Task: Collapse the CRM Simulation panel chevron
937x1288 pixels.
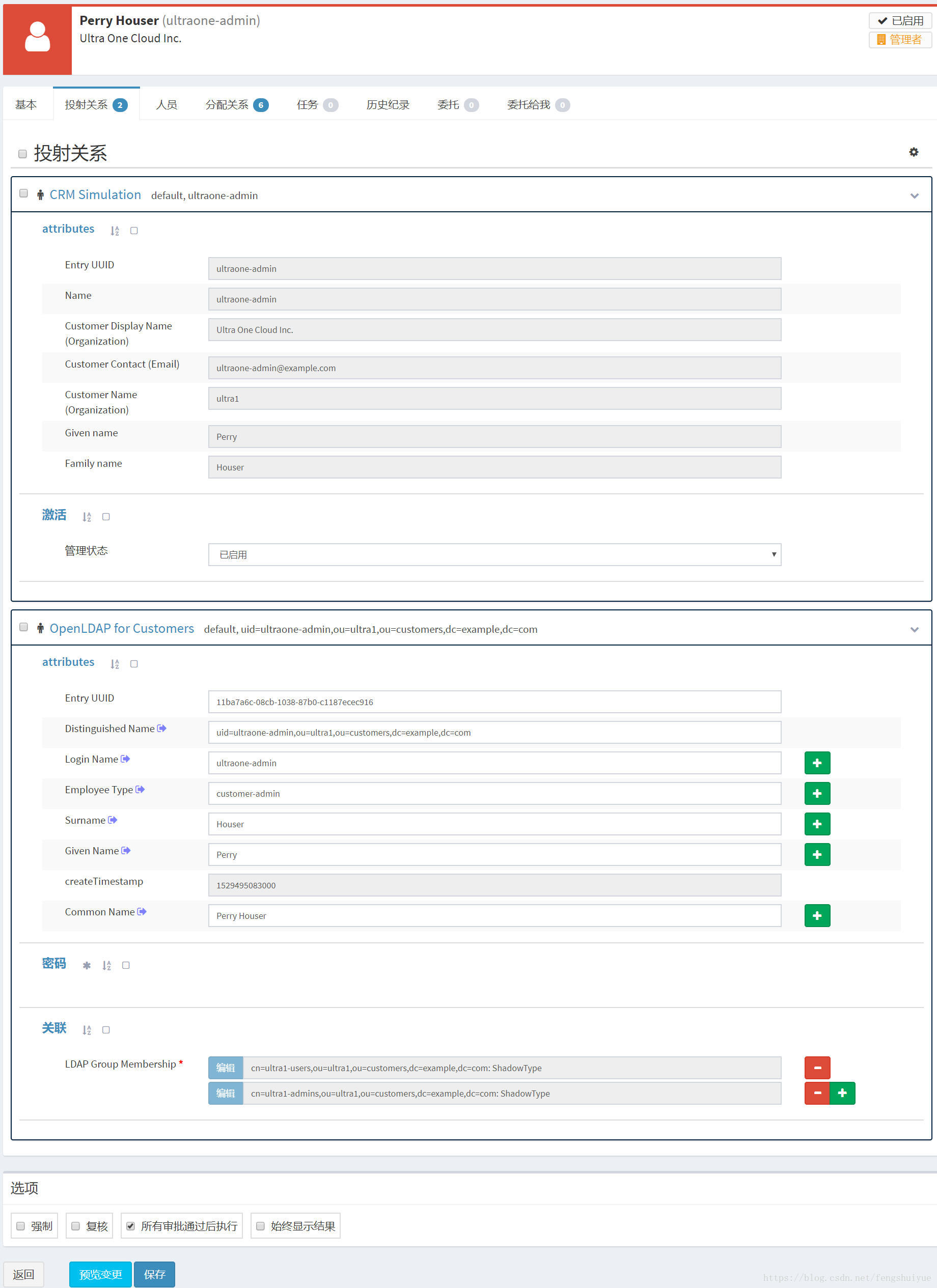Action: coord(914,196)
